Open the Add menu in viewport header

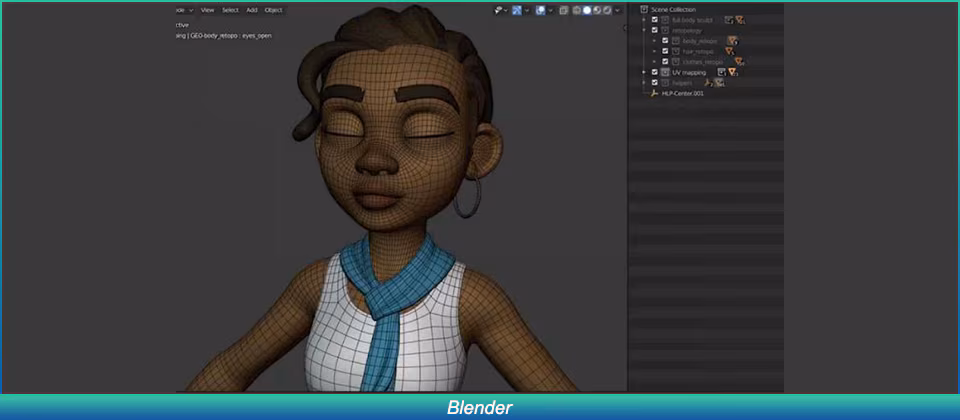252,10
